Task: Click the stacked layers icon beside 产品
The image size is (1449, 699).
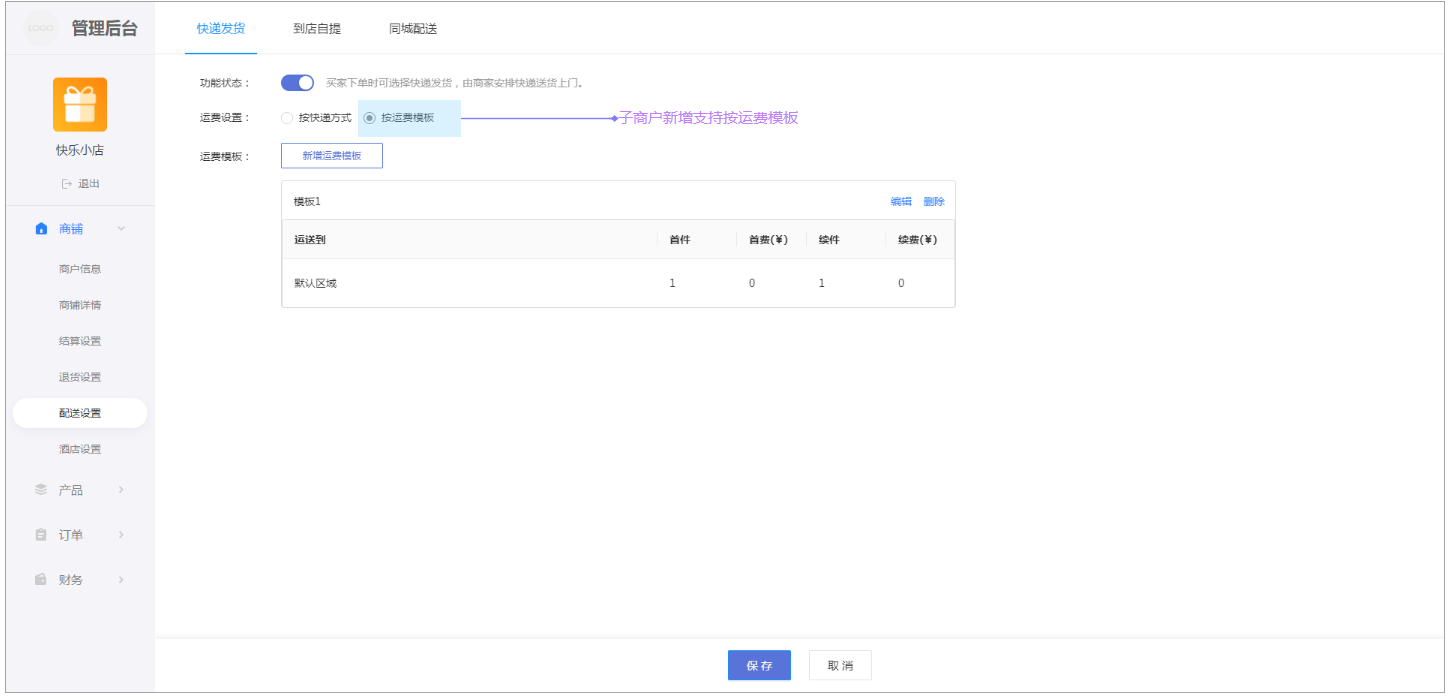Action: coord(41,490)
